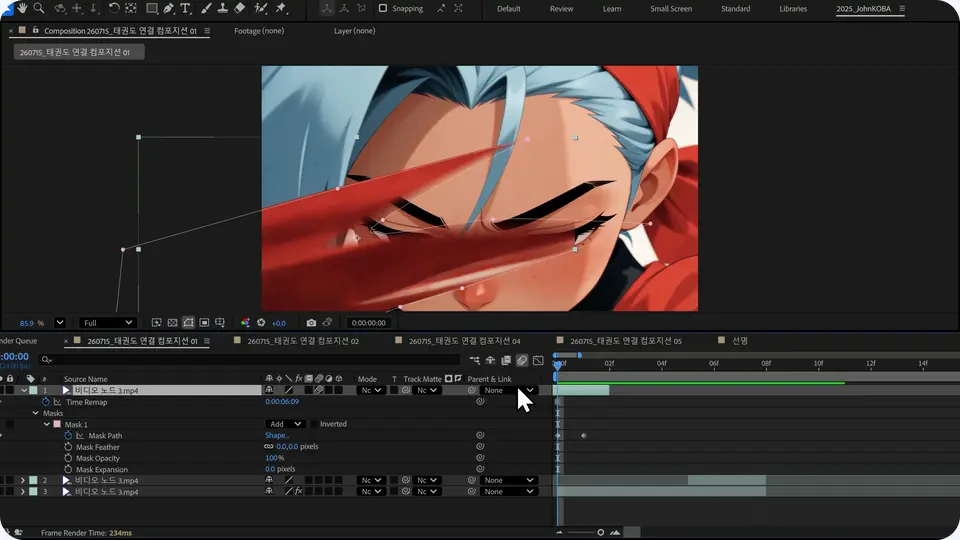Click the Time Remap value 0:00:06:09
The image size is (960, 540).
pyautogui.click(x=282, y=402)
